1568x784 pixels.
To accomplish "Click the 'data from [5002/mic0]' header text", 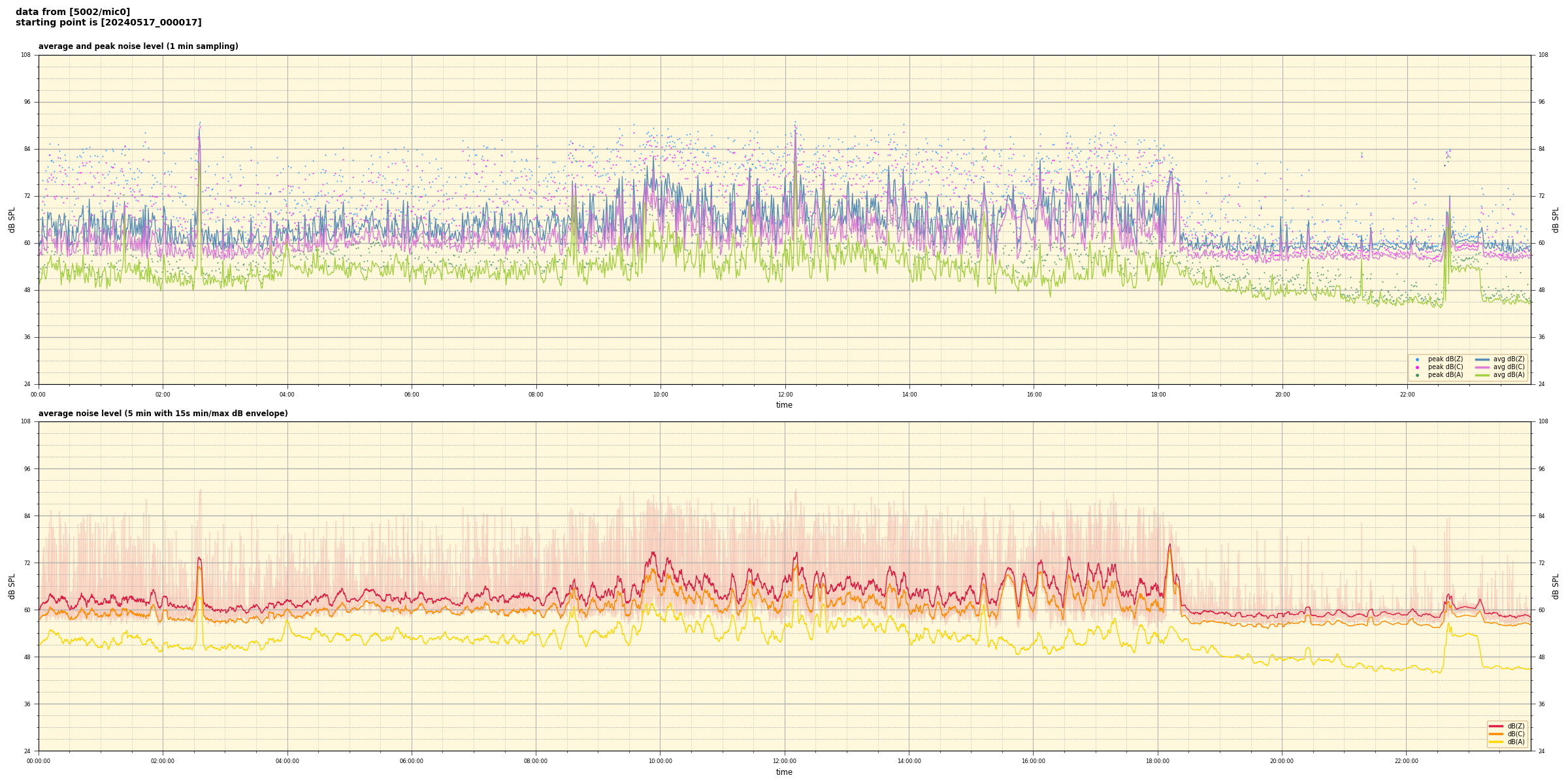I will [x=73, y=12].
